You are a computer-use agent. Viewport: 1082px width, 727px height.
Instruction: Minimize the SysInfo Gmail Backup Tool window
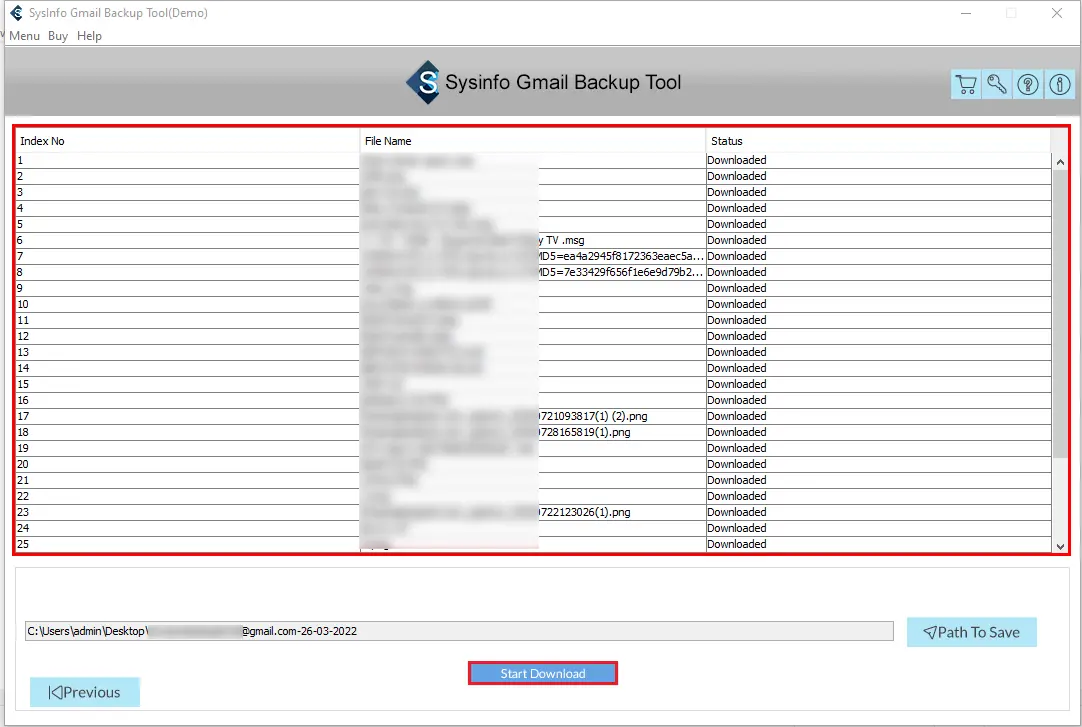coord(966,13)
